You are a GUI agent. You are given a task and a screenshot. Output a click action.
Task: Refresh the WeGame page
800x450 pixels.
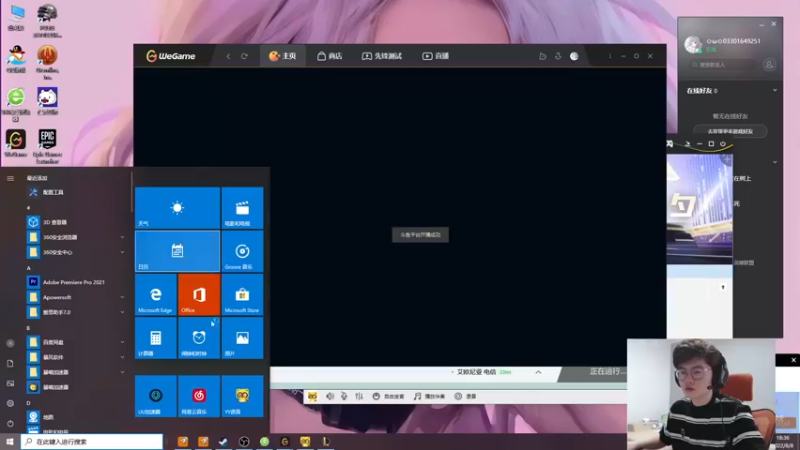coord(244,56)
